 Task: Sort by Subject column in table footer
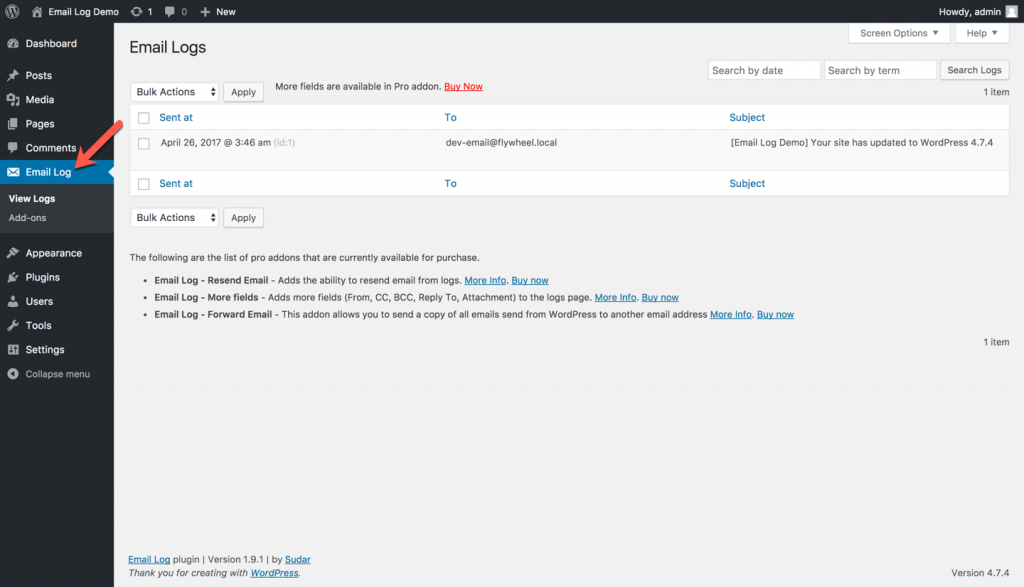(x=747, y=183)
